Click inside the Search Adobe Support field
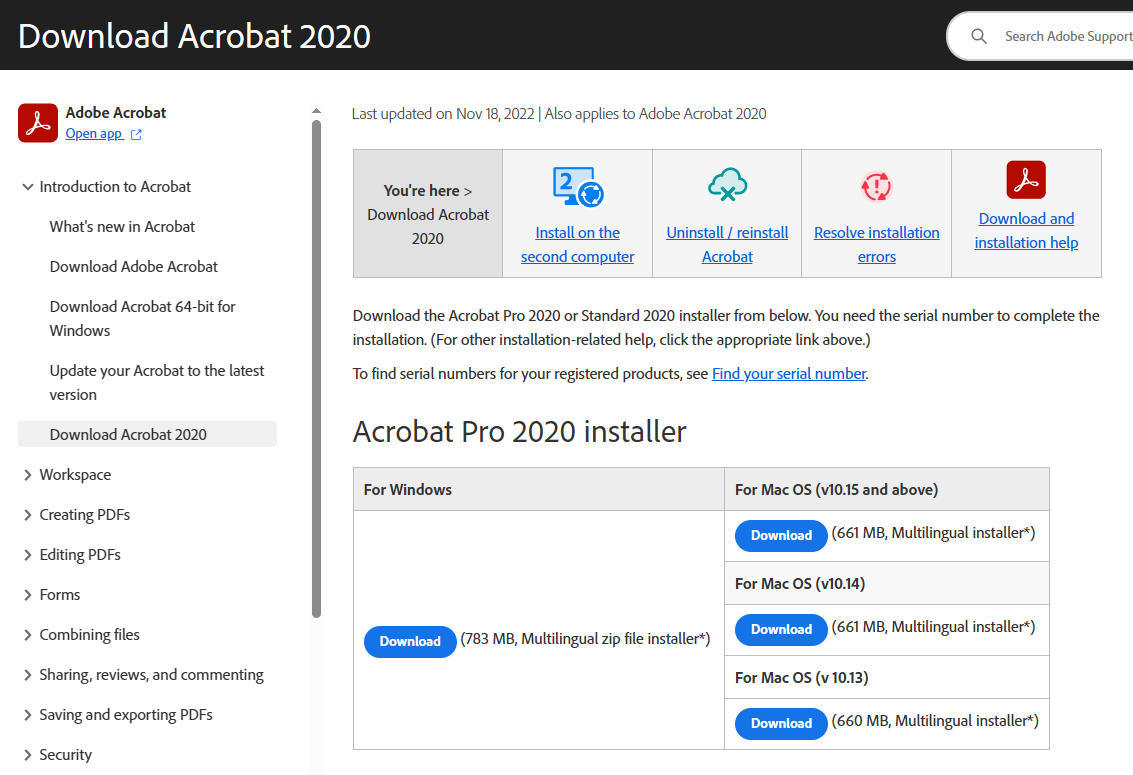Viewport: 1133px width, 775px height. click(x=1060, y=35)
